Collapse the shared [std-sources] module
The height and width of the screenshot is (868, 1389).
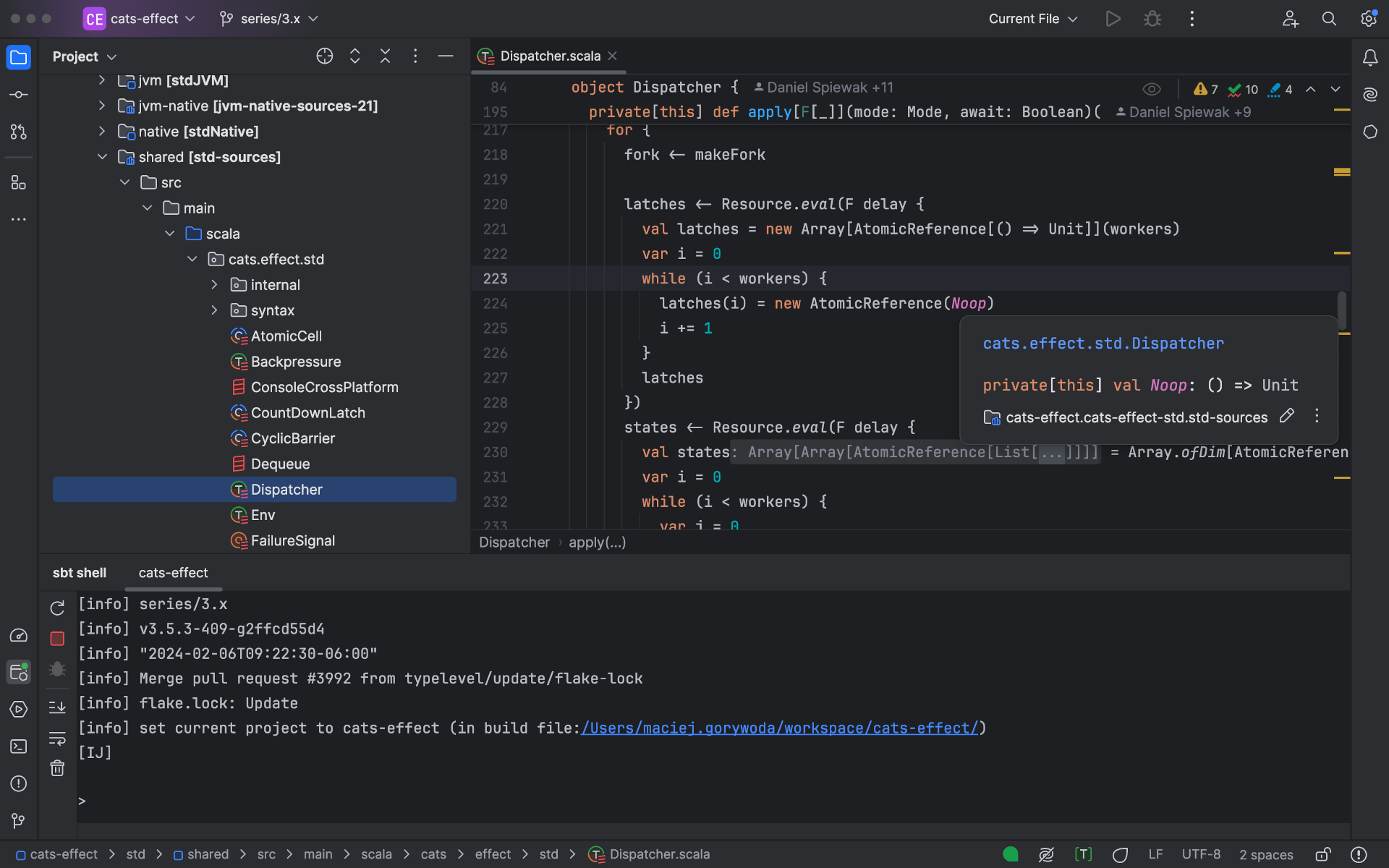tap(102, 157)
